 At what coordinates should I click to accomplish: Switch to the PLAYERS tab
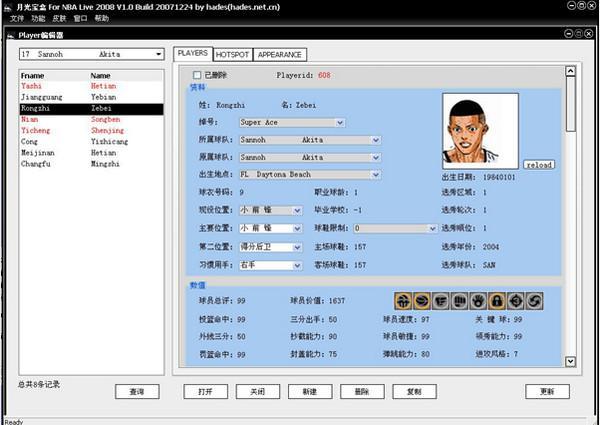click(x=193, y=54)
